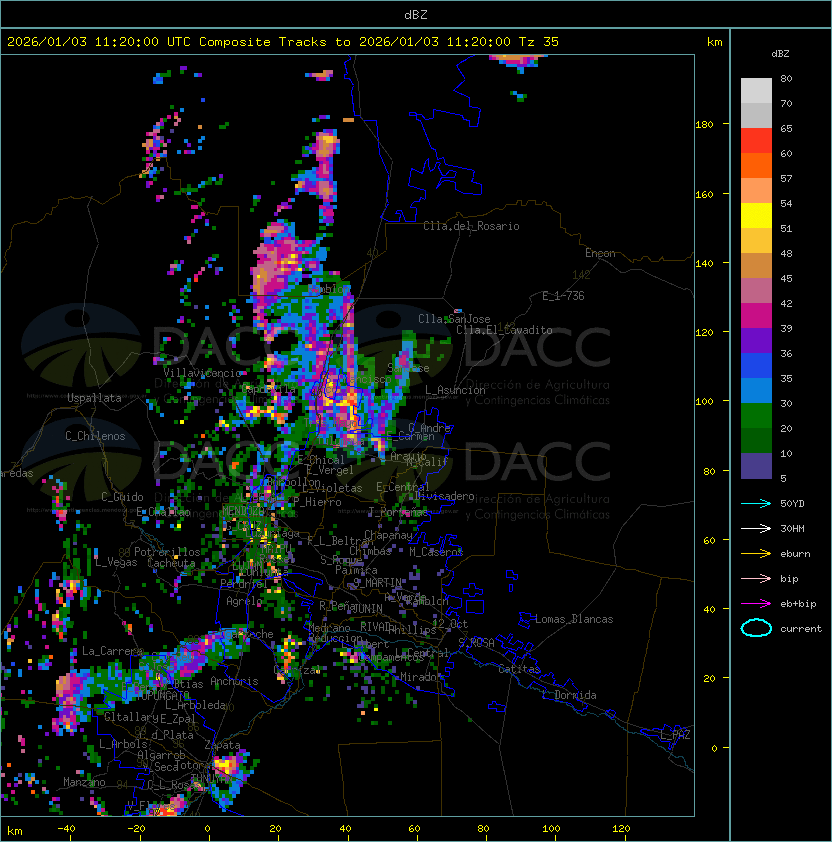The height and width of the screenshot is (842, 832).
Task: Select the light gray top swatch of dBZ scale
Action: tap(756, 90)
